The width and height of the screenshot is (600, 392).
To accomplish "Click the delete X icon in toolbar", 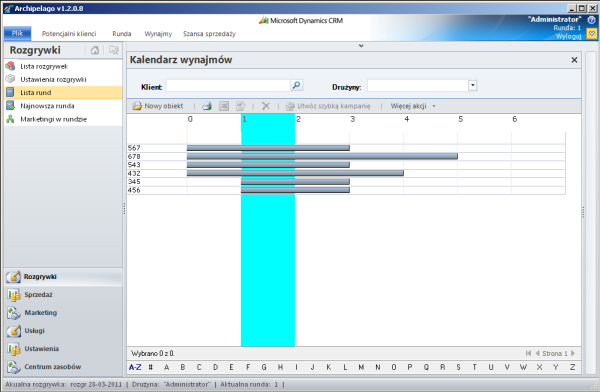I will [x=266, y=106].
